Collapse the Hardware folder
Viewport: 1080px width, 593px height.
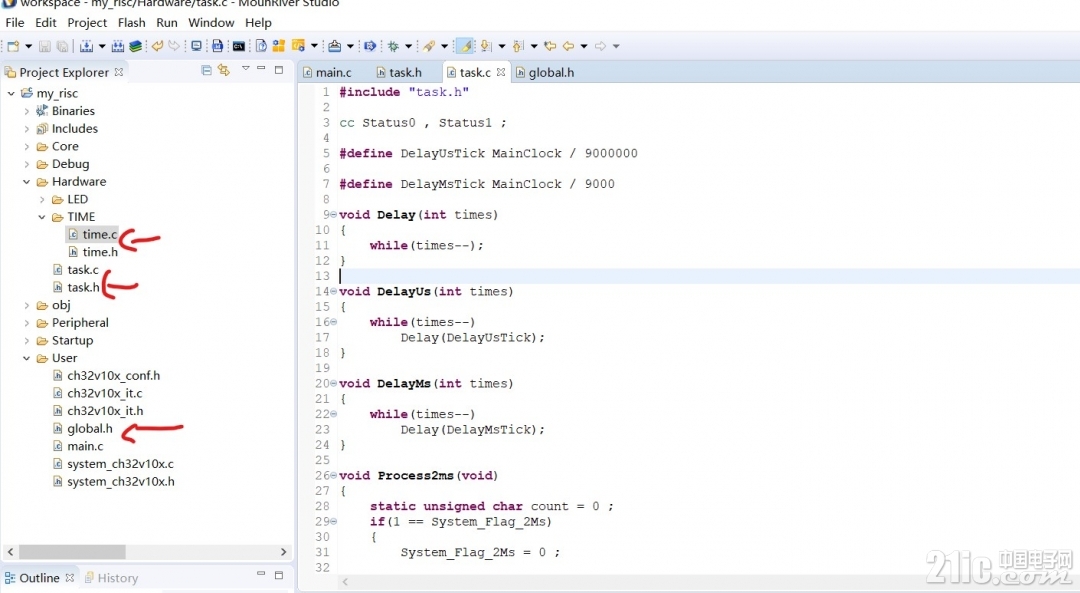(x=27, y=182)
